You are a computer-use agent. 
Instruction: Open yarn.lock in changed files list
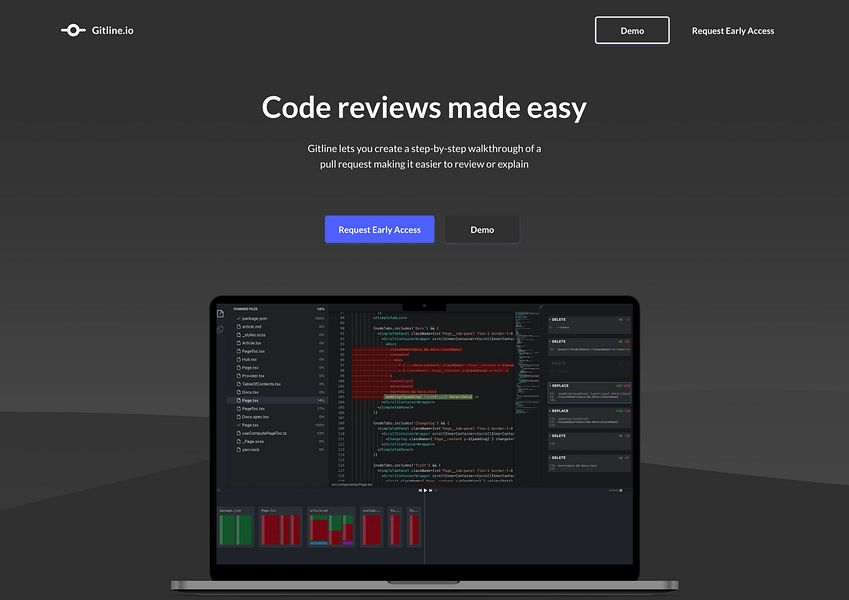pos(251,449)
